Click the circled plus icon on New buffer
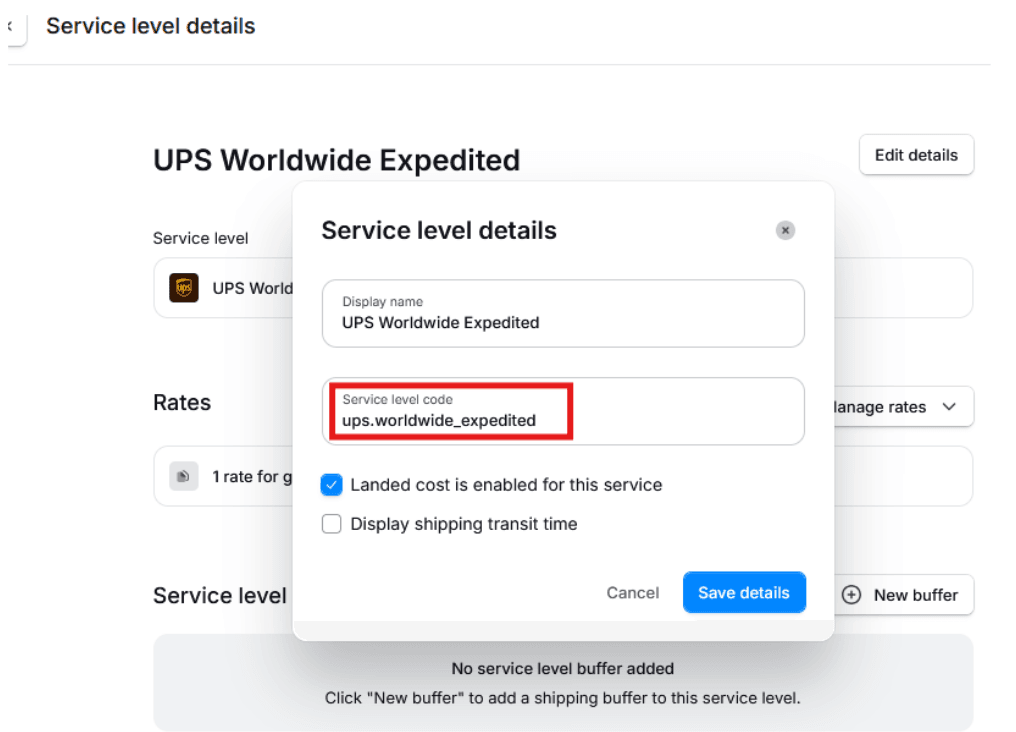 (851, 595)
